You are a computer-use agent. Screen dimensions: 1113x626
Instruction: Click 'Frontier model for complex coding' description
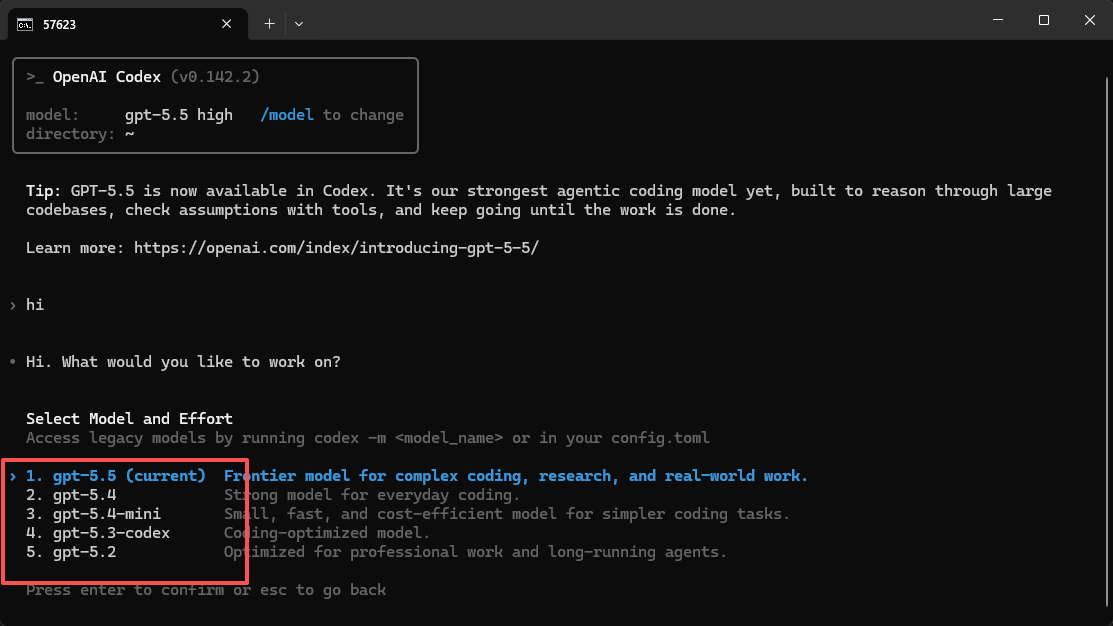click(x=516, y=476)
